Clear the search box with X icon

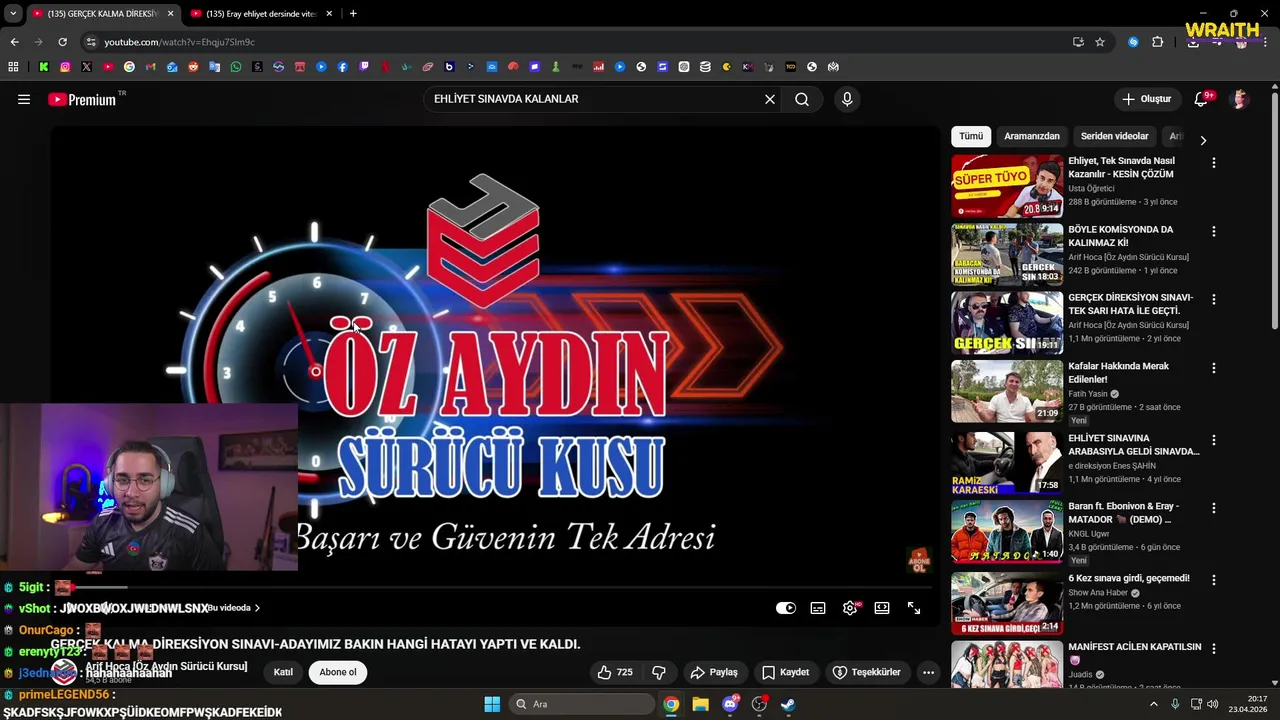[770, 99]
